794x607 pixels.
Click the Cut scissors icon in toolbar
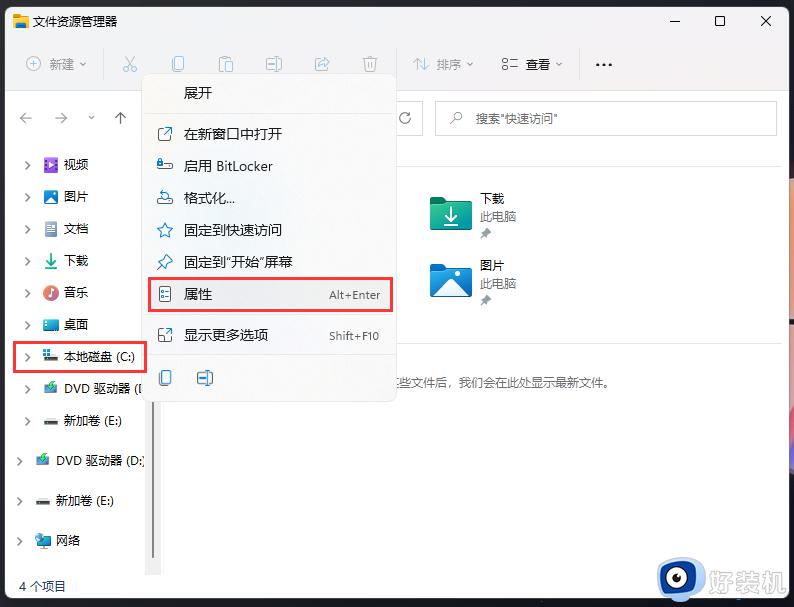(130, 64)
